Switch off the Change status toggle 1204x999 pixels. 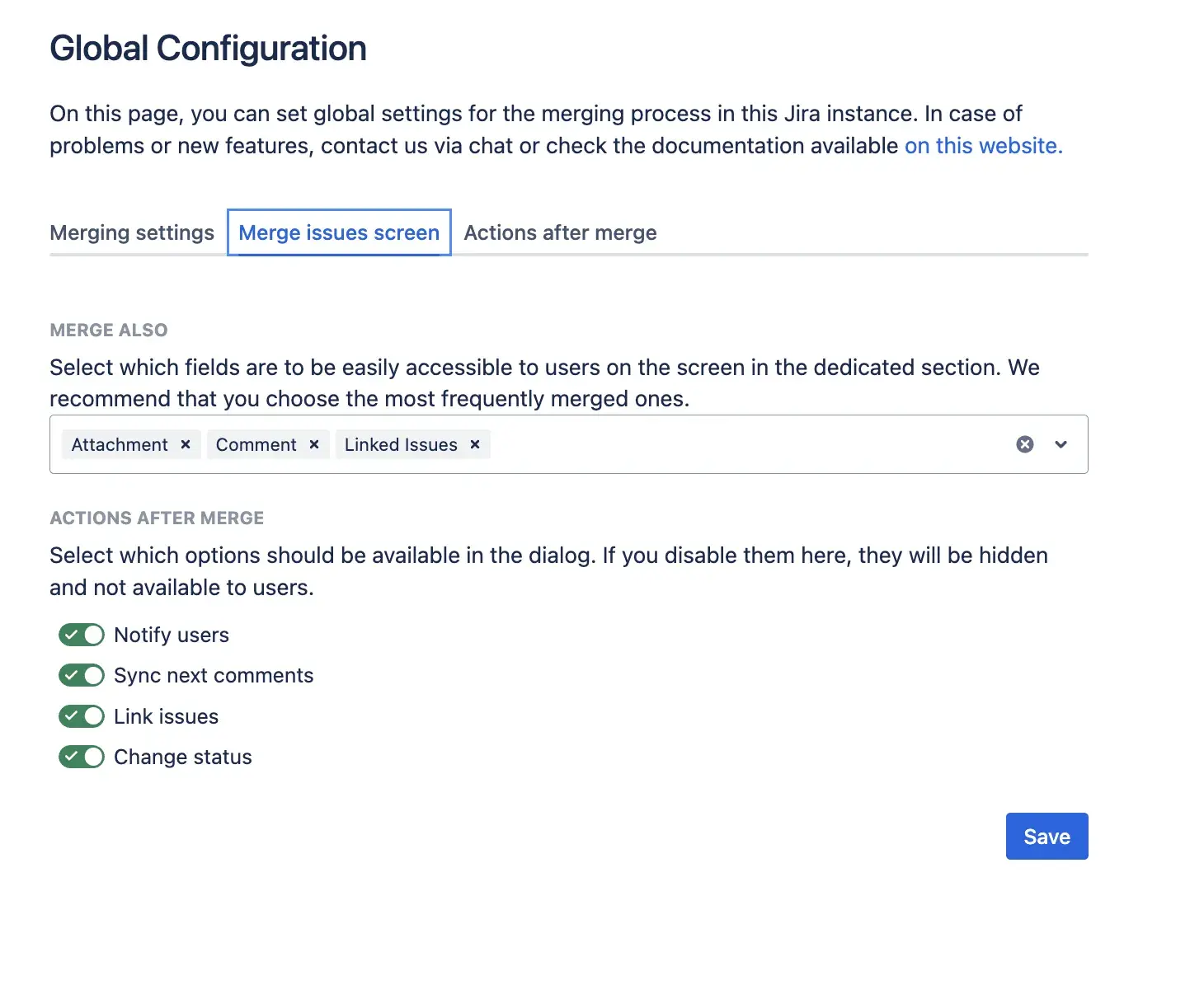pos(82,757)
